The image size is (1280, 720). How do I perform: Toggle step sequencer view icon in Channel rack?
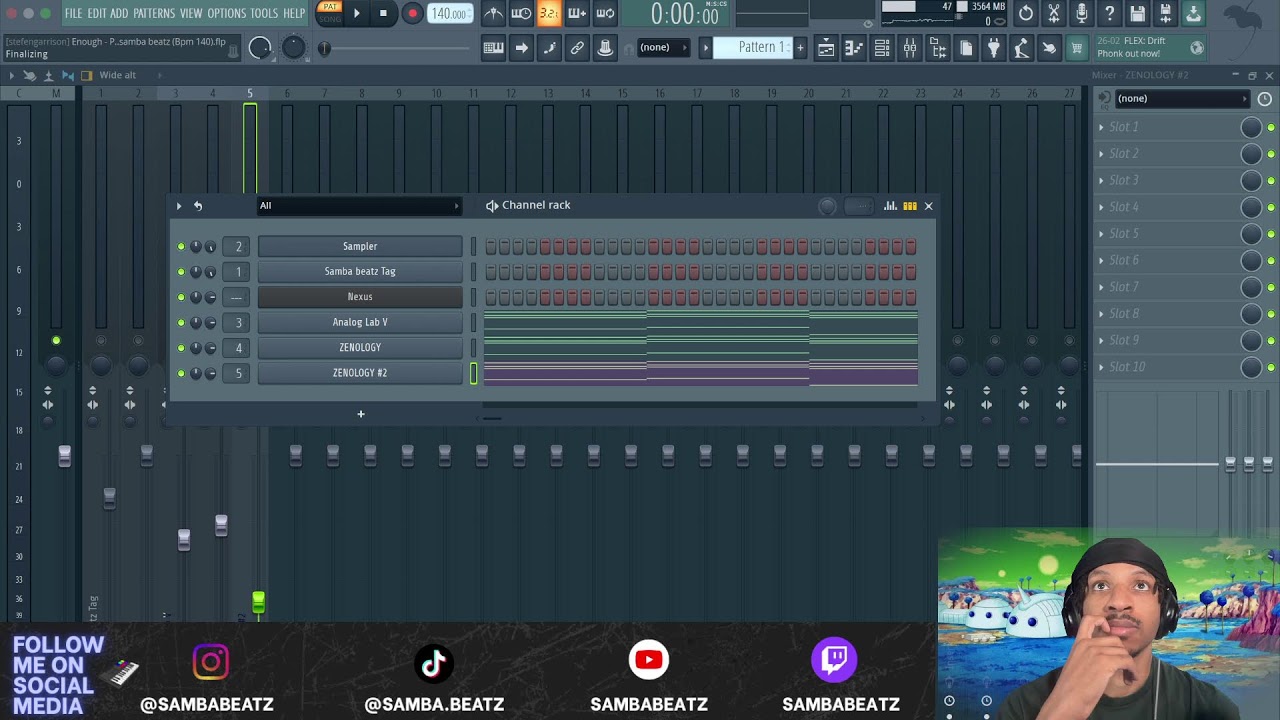coord(910,206)
